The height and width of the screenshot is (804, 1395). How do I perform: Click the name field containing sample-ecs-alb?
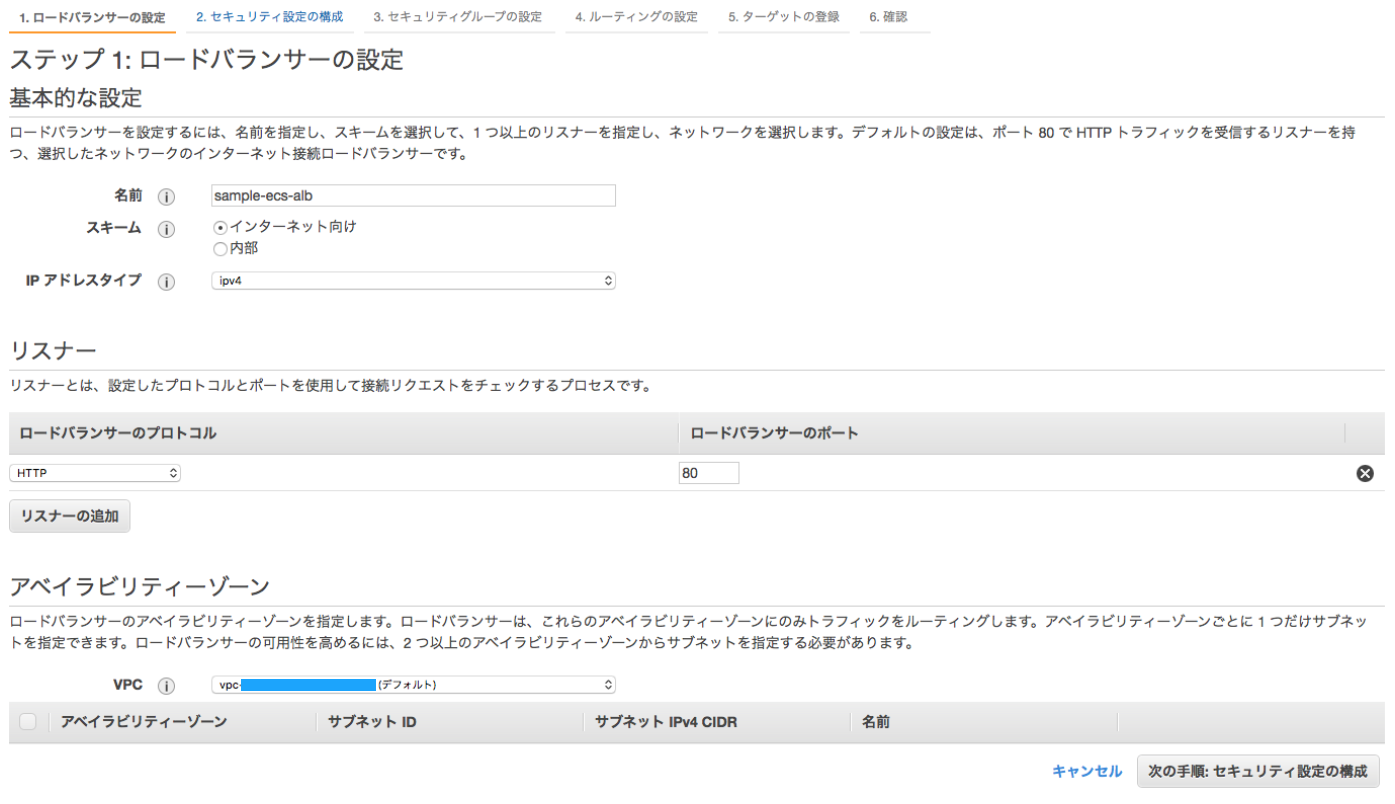coord(413,196)
